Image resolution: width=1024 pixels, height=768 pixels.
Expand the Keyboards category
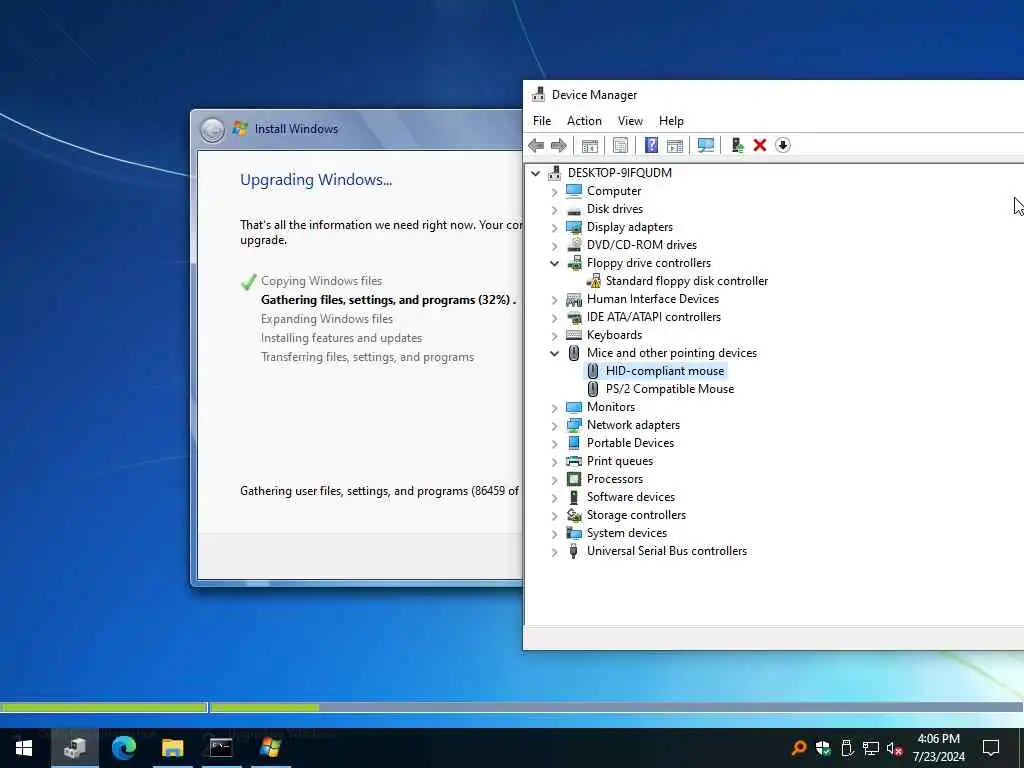(554, 336)
